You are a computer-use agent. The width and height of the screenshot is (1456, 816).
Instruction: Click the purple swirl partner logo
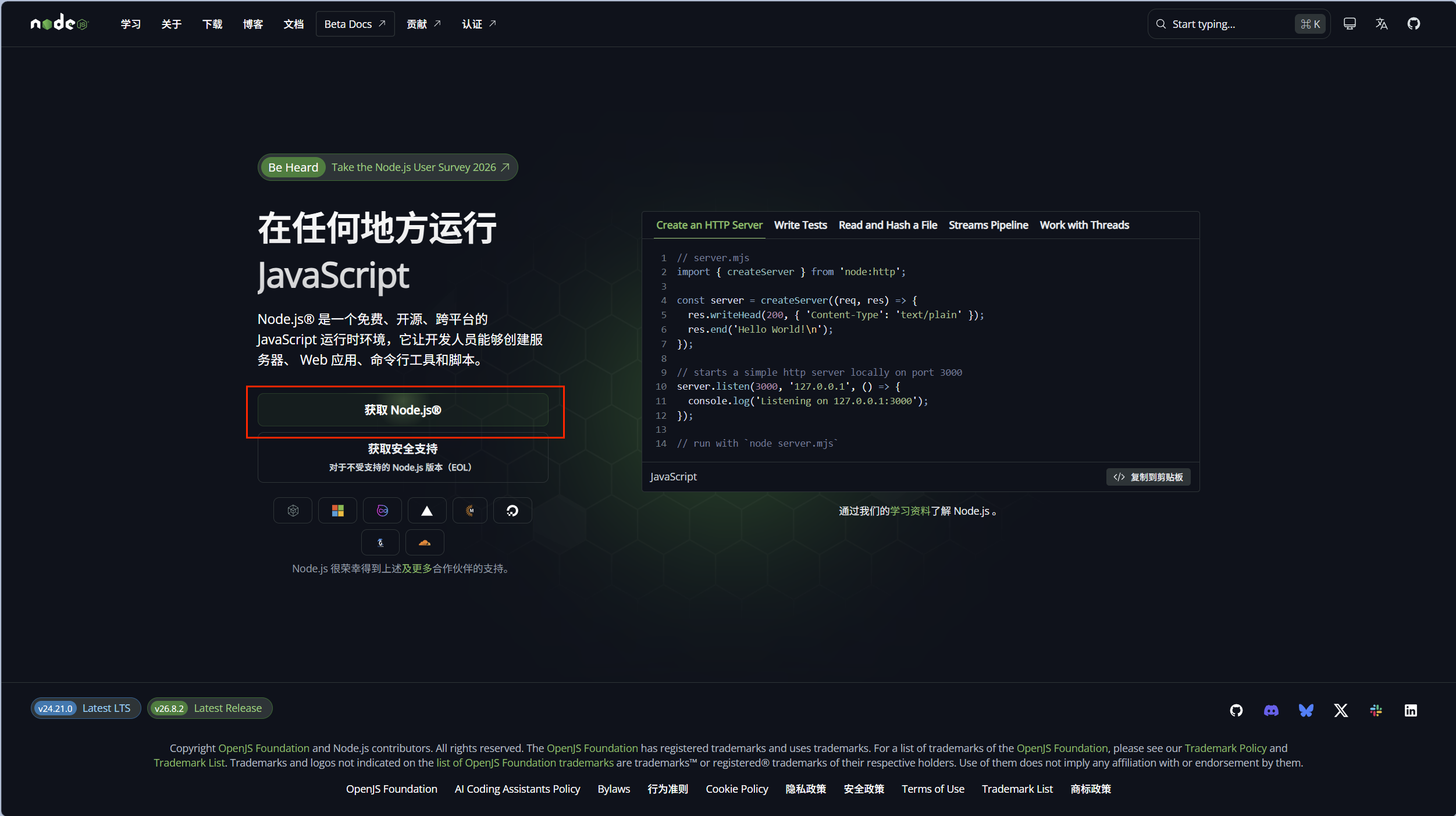point(382,511)
